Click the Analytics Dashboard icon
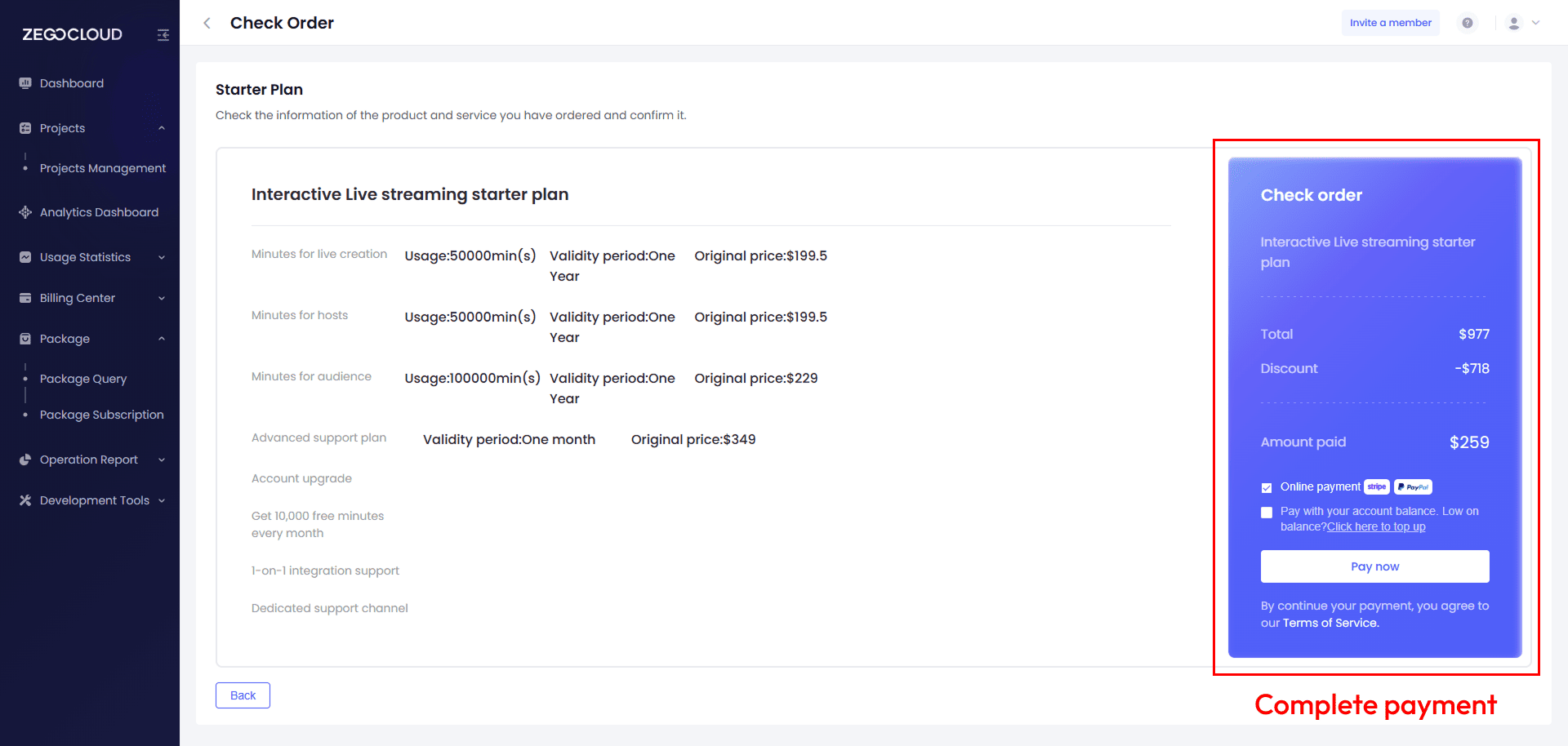The image size is (1568, 746). [x=25, y=212]
